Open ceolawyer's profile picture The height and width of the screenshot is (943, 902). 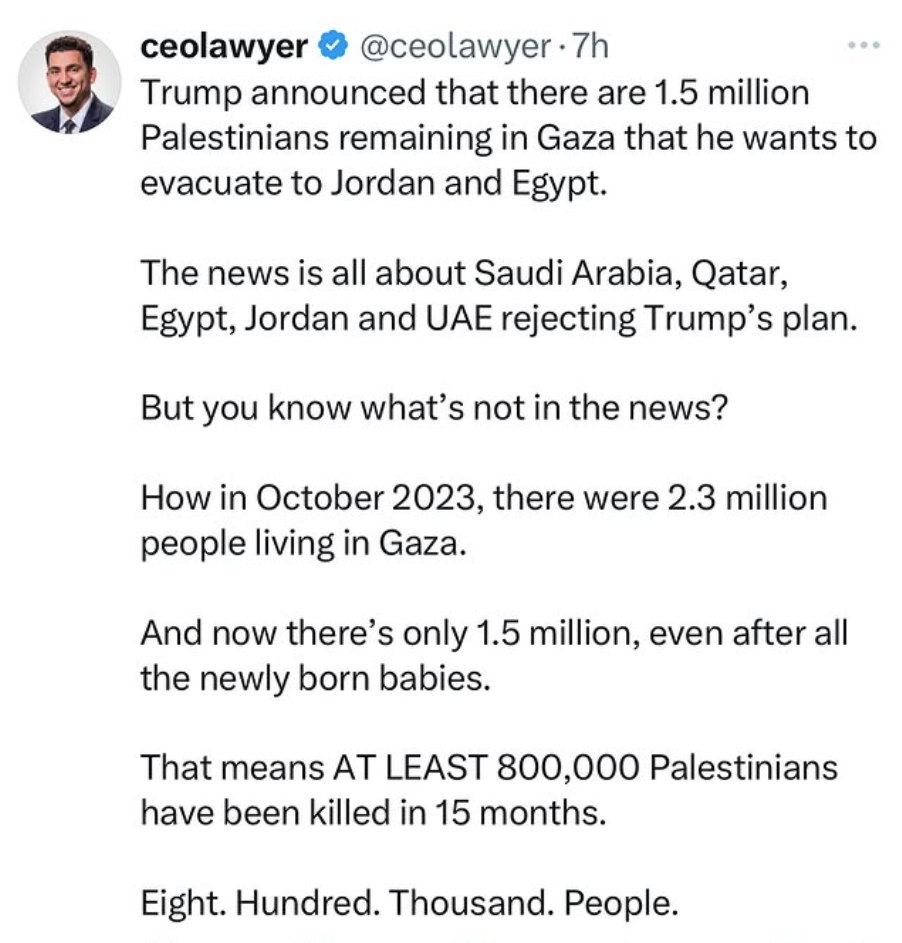70,83
